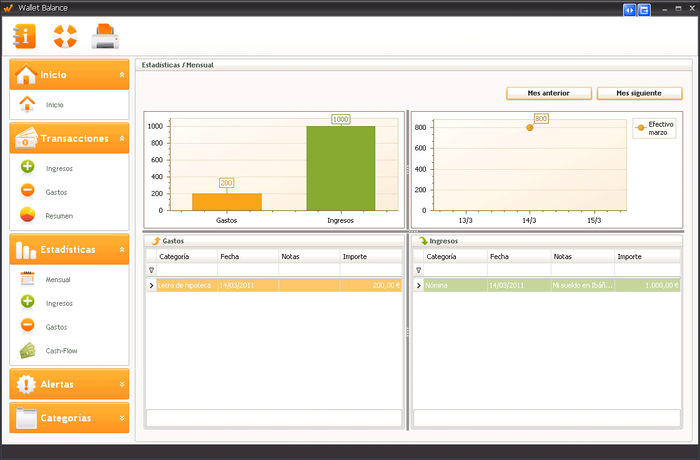700x460 pixels.
Task: Click the Fecha header in Ingresos table
Action: pos(518,257)
